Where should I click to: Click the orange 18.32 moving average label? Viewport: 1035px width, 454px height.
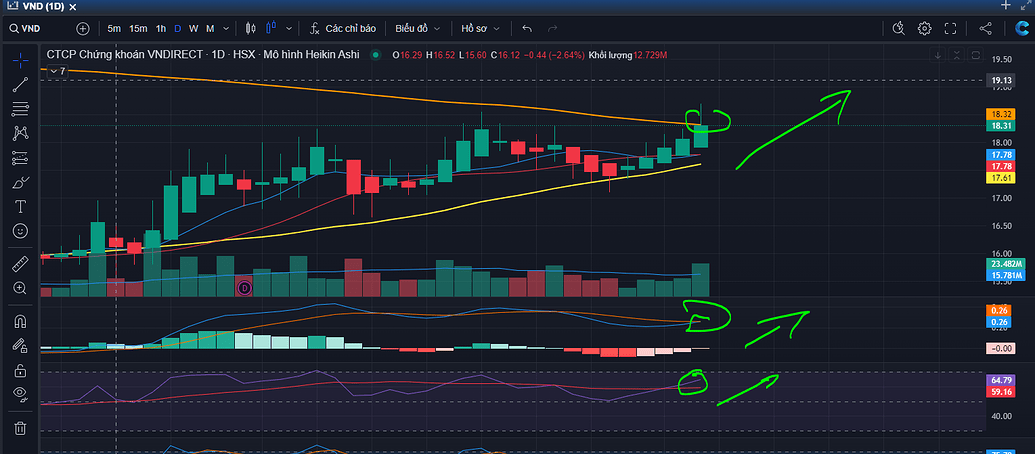[1003, 114]
